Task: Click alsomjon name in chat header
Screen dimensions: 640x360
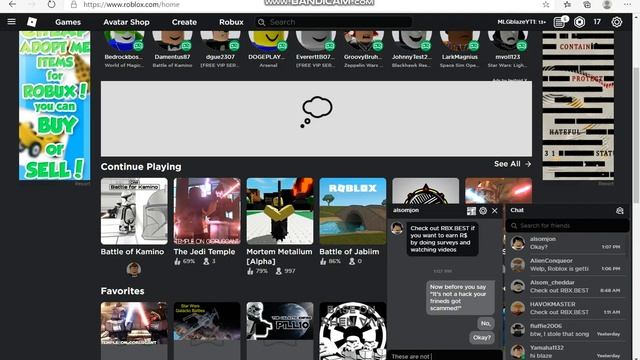Action: [406, 210]
